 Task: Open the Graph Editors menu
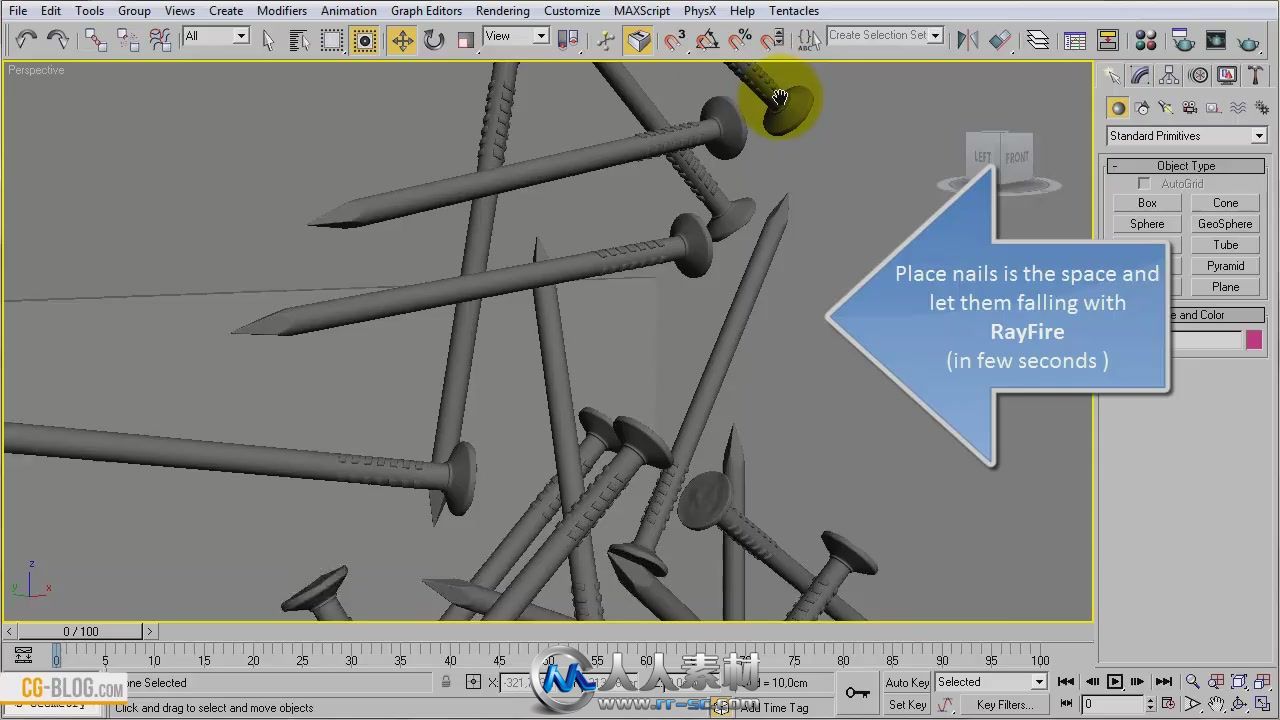click(x=426, y=11)
